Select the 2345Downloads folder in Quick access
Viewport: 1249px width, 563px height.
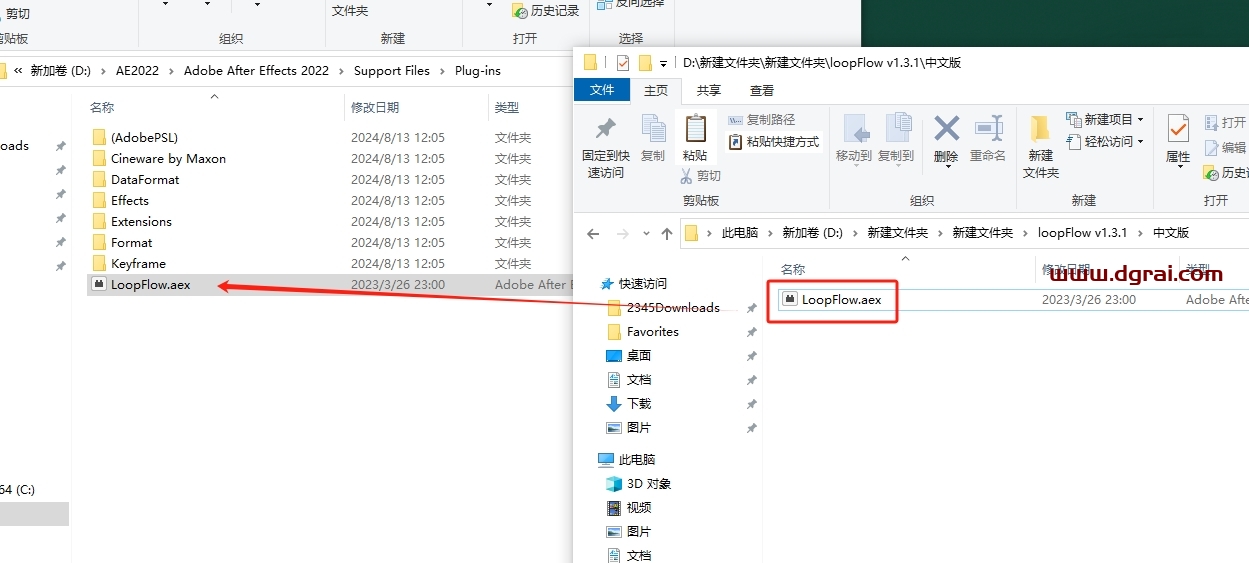673,307
